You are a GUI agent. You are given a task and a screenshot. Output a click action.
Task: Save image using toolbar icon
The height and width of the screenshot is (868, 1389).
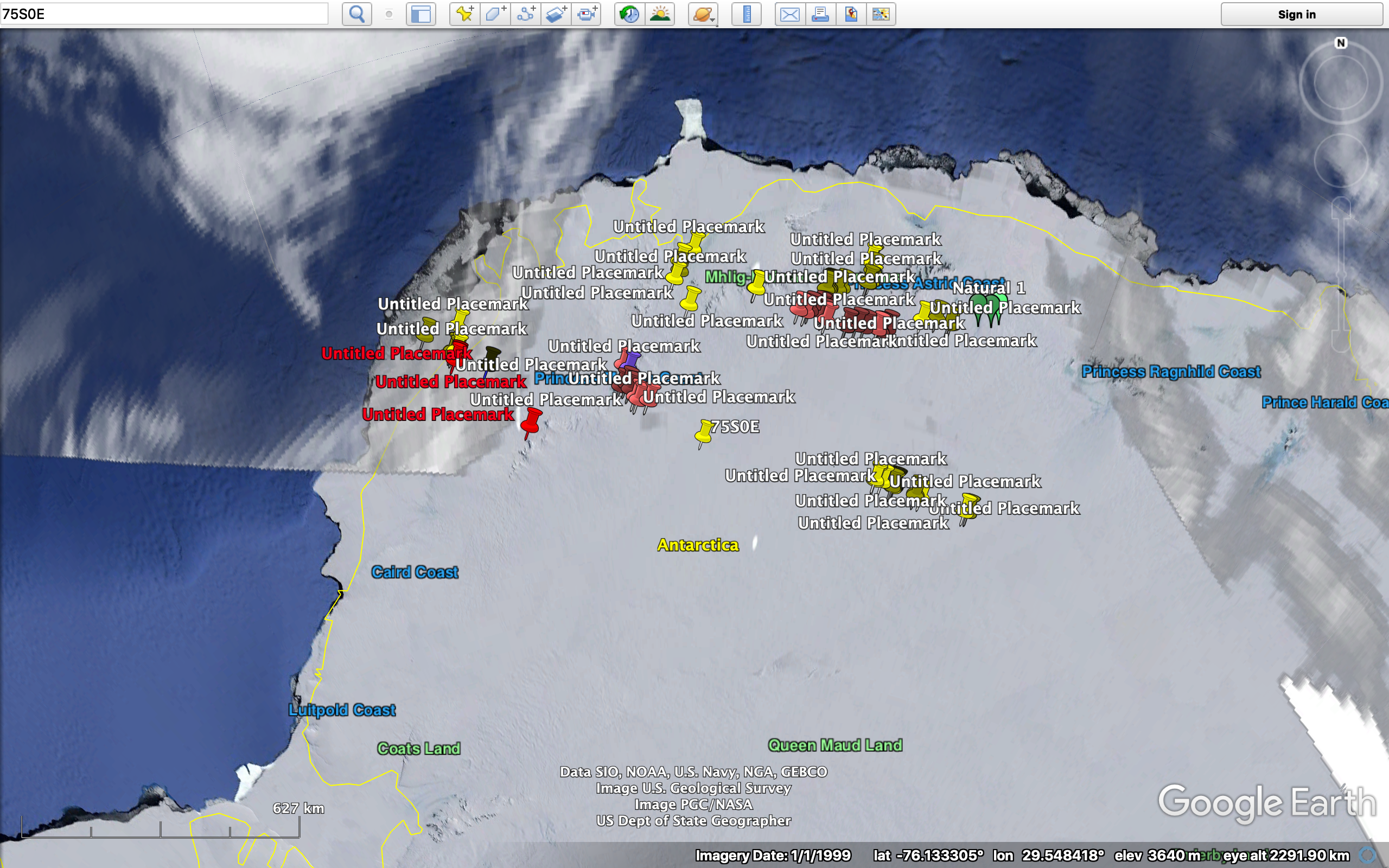(x=851, y=14)
